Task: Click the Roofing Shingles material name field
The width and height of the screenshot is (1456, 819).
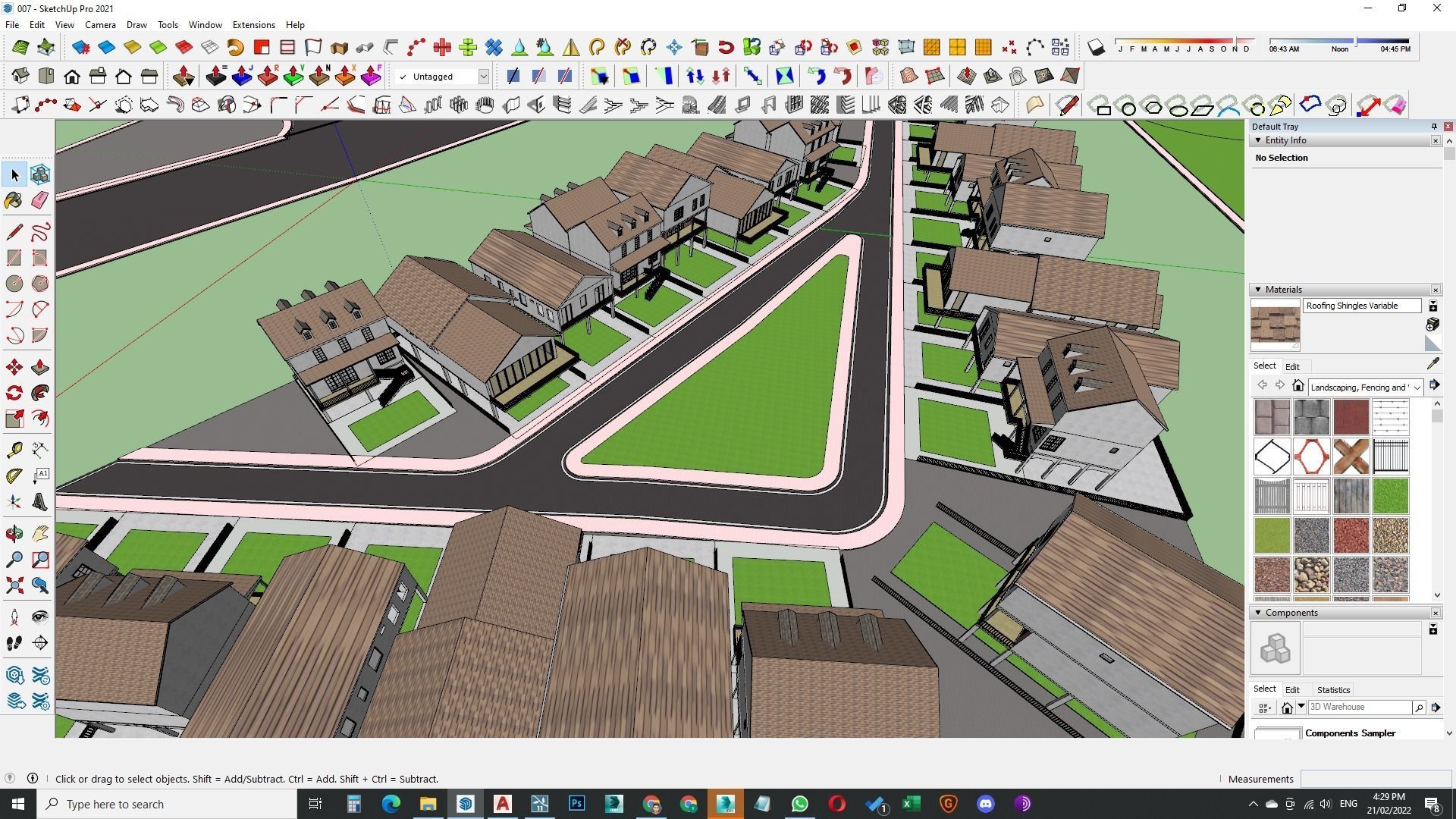Action: click(x=1362, y=306)
